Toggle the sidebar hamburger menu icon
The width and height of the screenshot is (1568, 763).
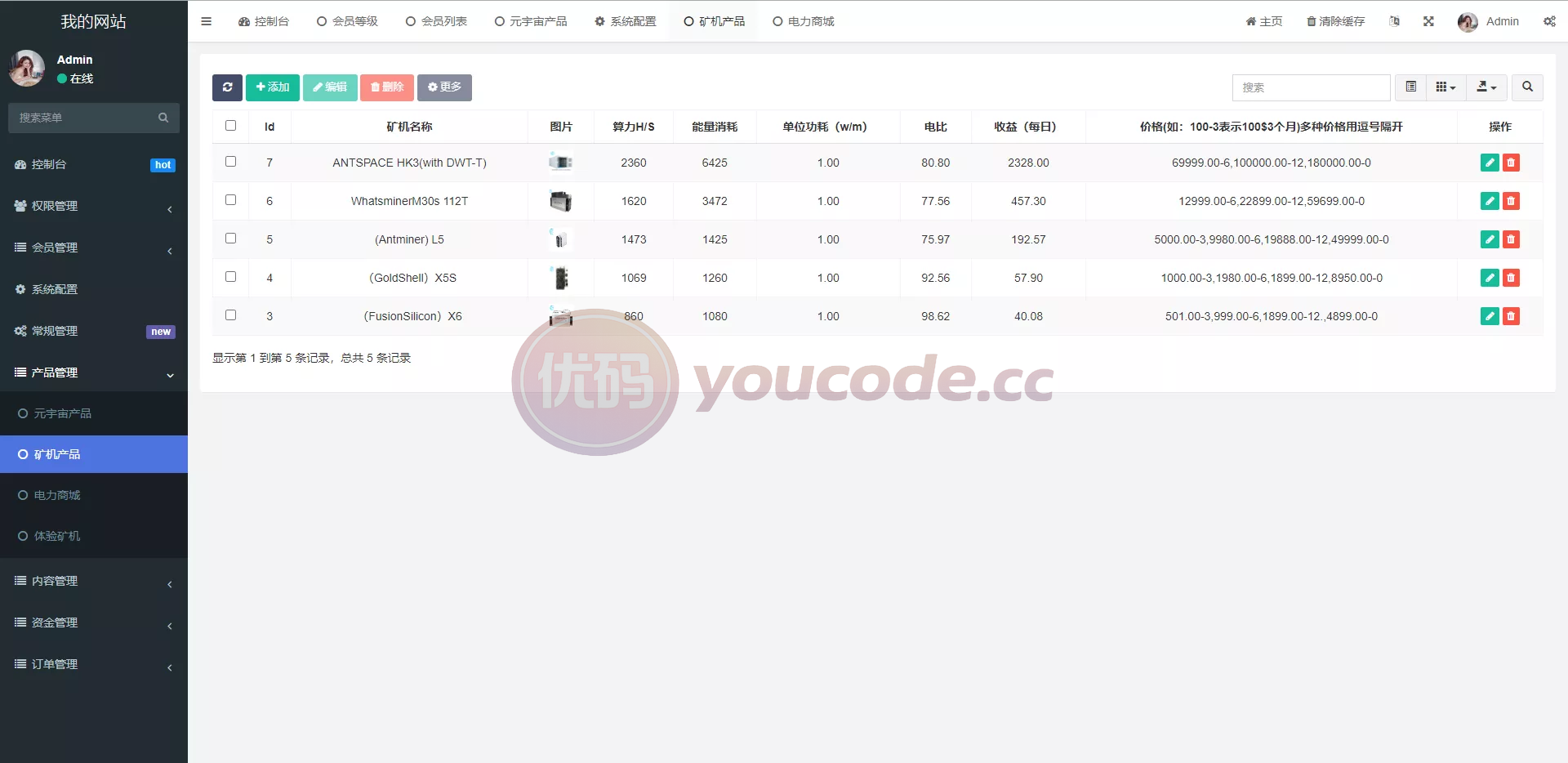[206, 21]
